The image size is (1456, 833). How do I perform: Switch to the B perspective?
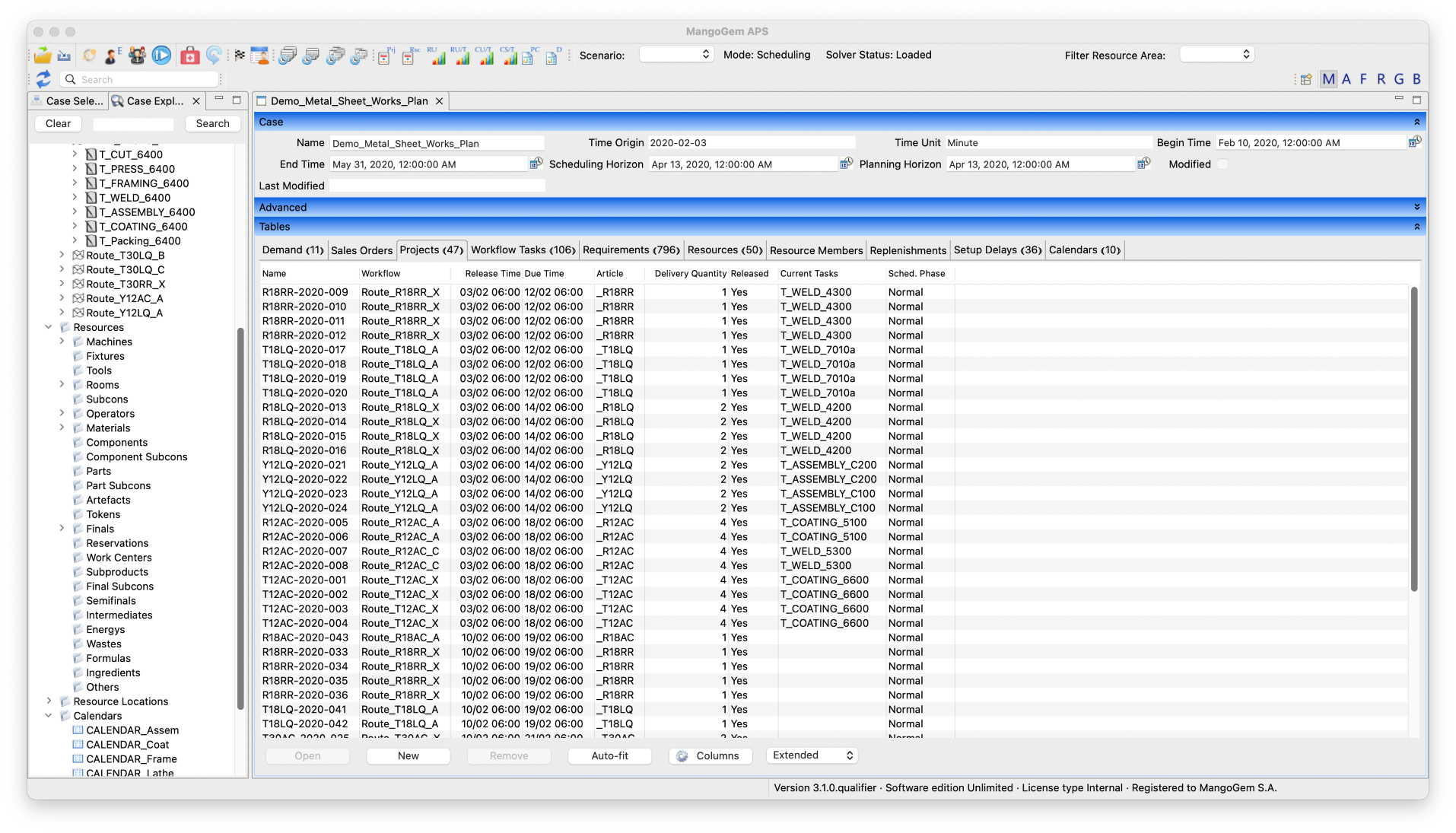coord(1416,79)
